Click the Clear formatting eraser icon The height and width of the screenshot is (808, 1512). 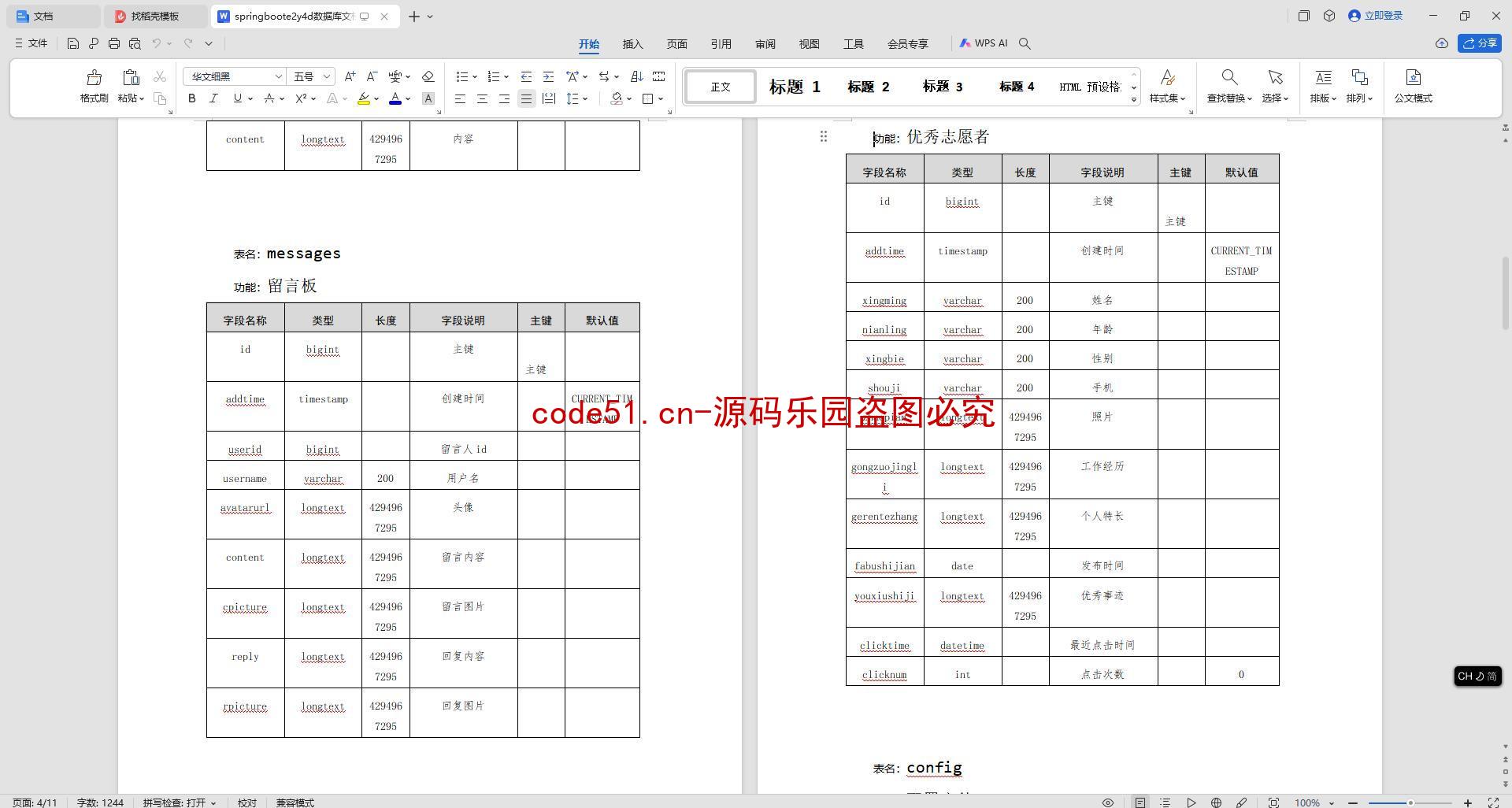click(428, 76)
